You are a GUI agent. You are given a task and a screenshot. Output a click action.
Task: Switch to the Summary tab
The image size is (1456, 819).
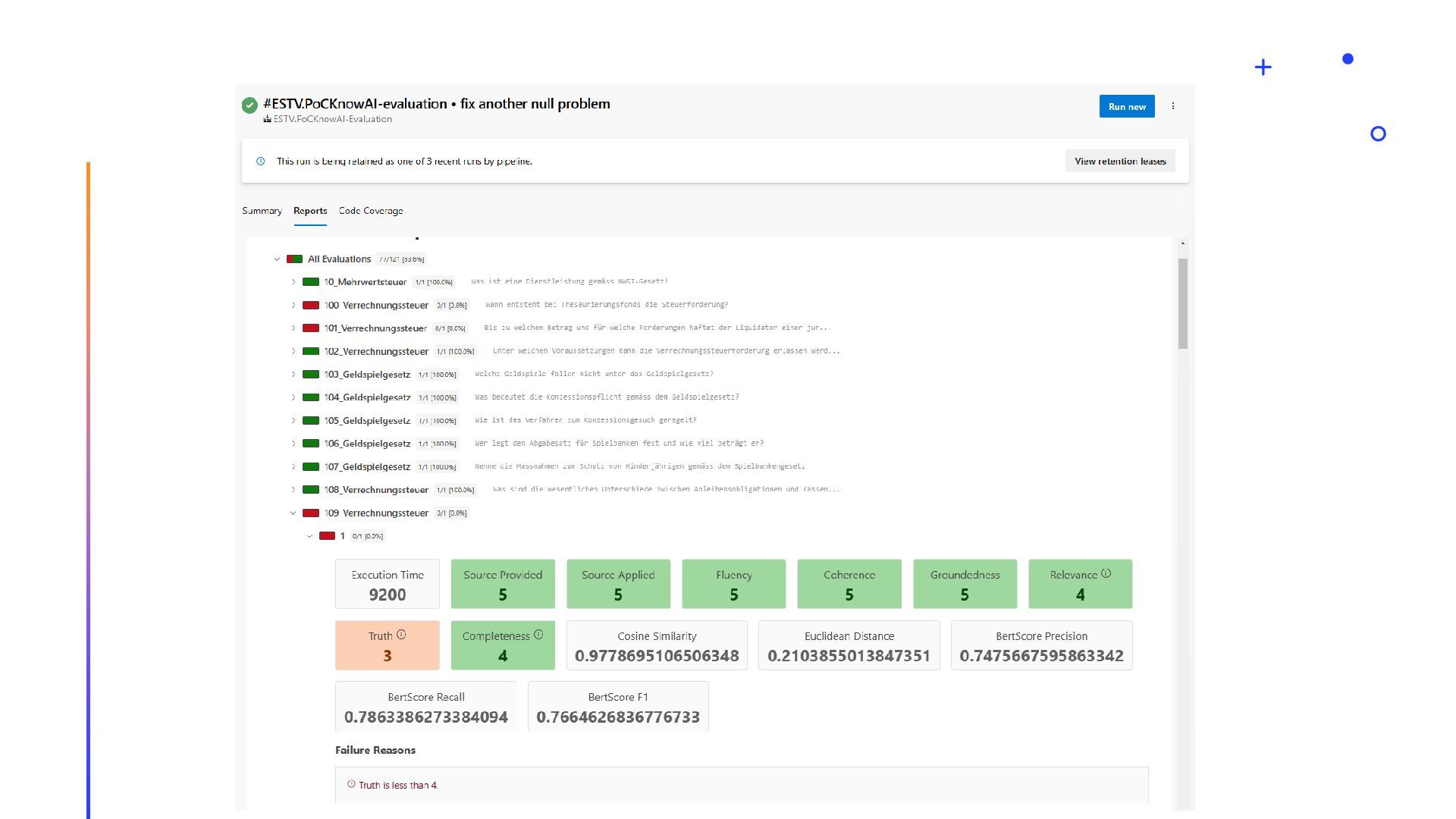click(262, 211)
